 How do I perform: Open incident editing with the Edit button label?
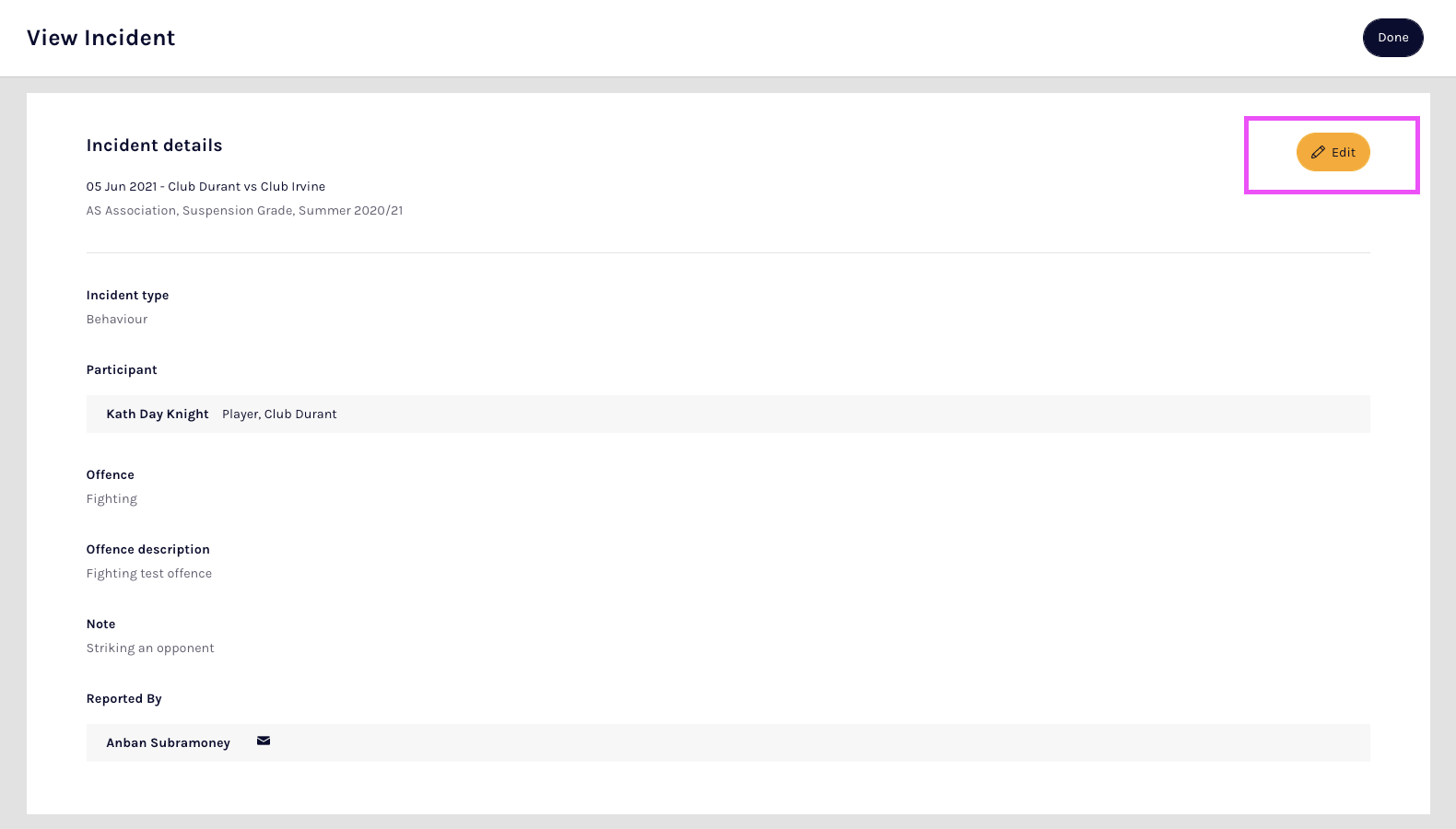1344,153
